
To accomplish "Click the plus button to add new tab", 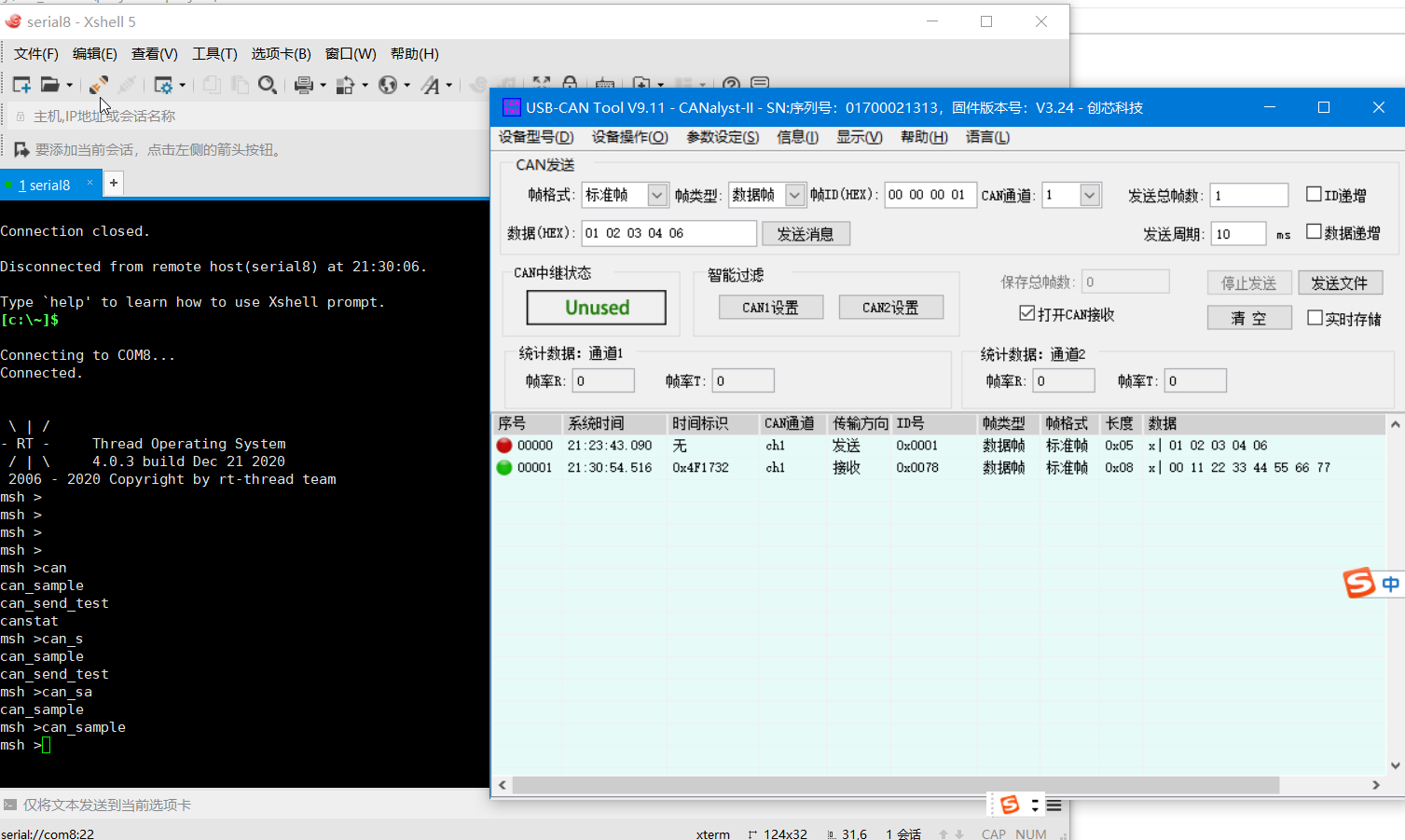I will click(113, 183).
